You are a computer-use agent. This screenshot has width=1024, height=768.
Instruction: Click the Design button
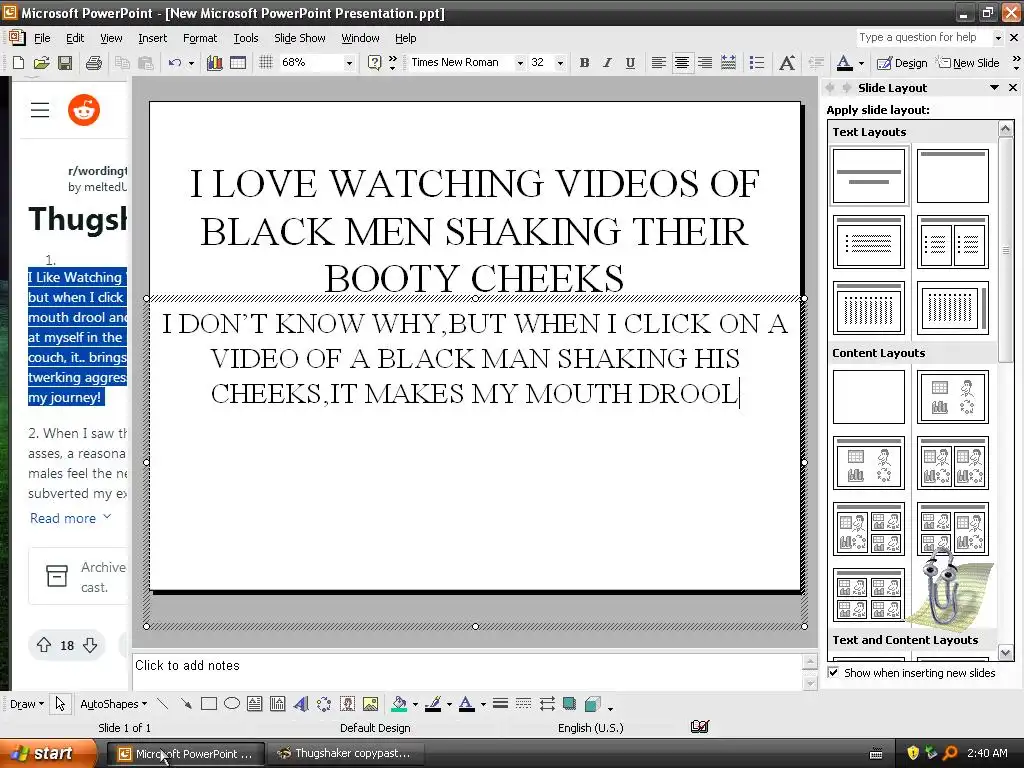tap(902, 63)
